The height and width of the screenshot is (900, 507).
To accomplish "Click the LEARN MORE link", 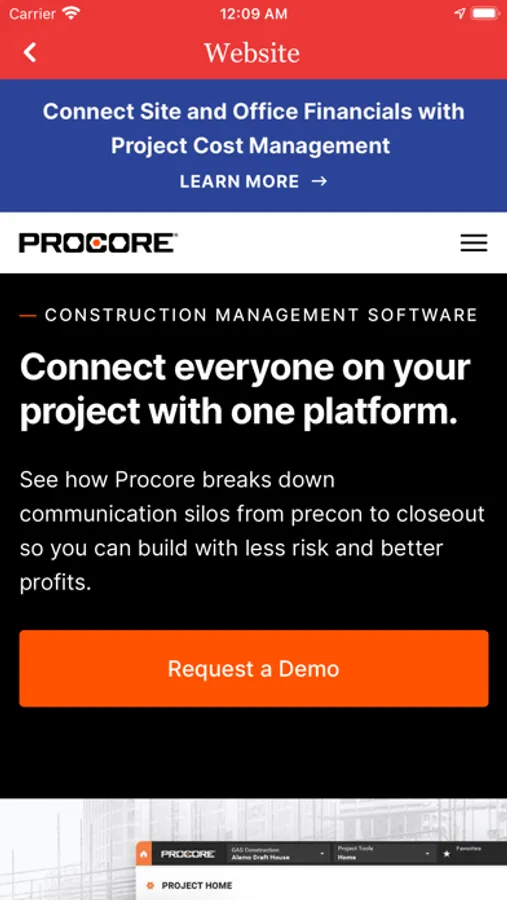I will pyautogui.click(x=239, y=181).
